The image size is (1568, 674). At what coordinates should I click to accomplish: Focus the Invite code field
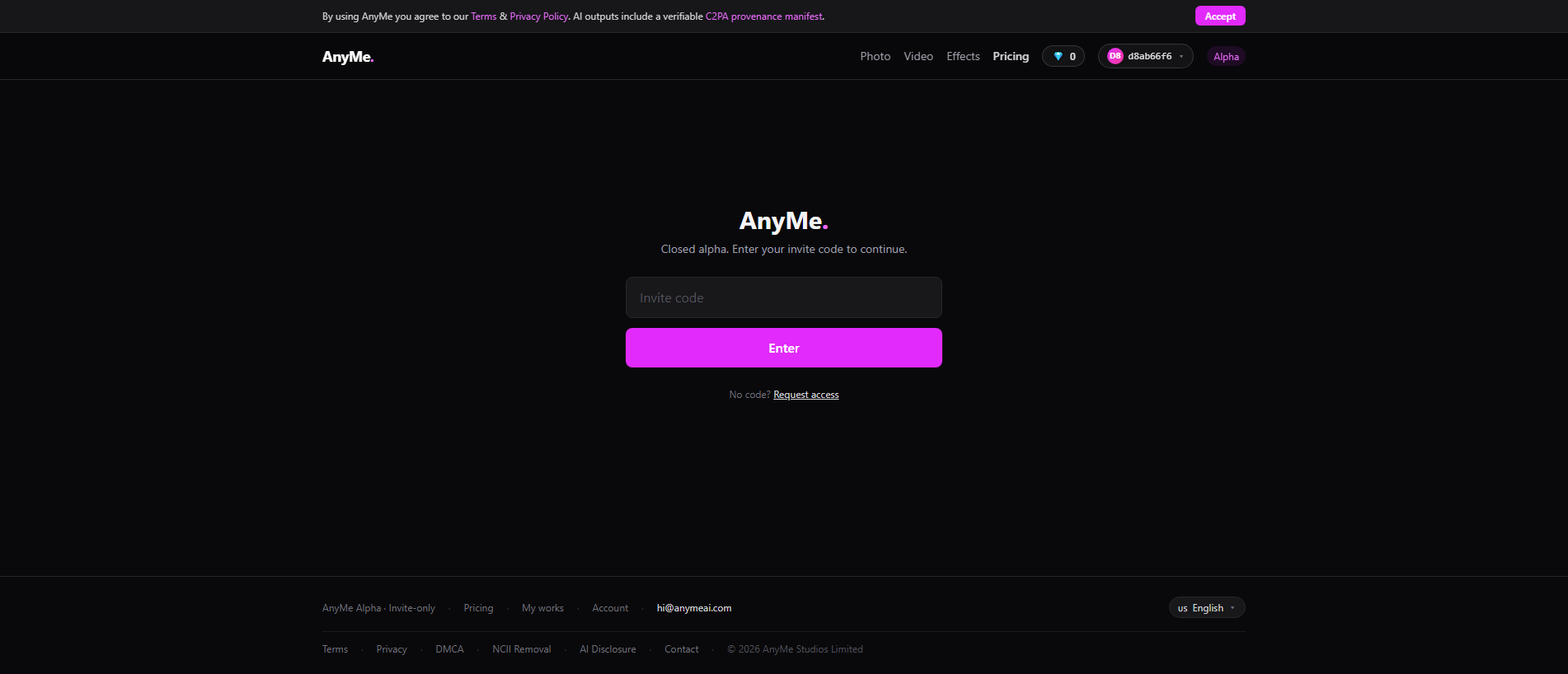pyautogui.click(x=784, y=297)
